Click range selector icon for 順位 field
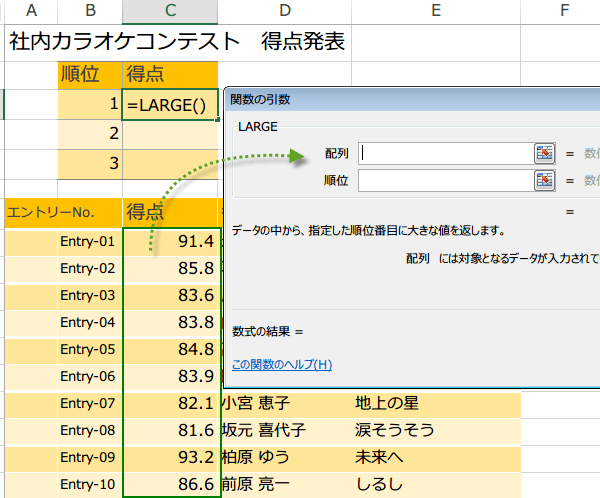Viewport: 600px width, 498px height. click(544, 180)
